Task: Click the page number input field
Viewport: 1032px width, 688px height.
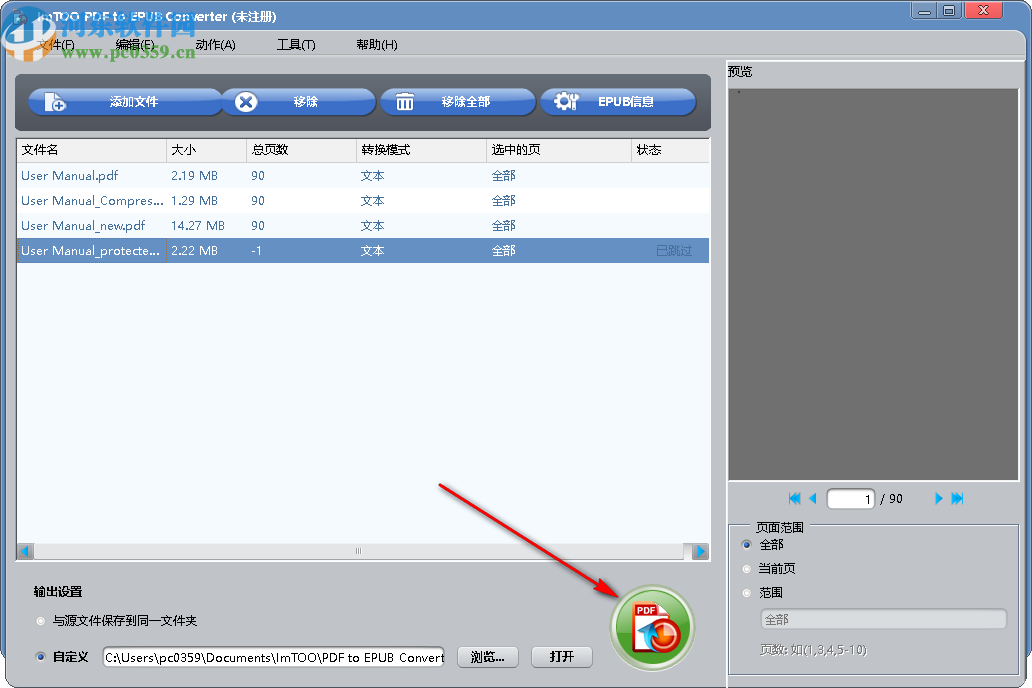Action: [851, 498]
